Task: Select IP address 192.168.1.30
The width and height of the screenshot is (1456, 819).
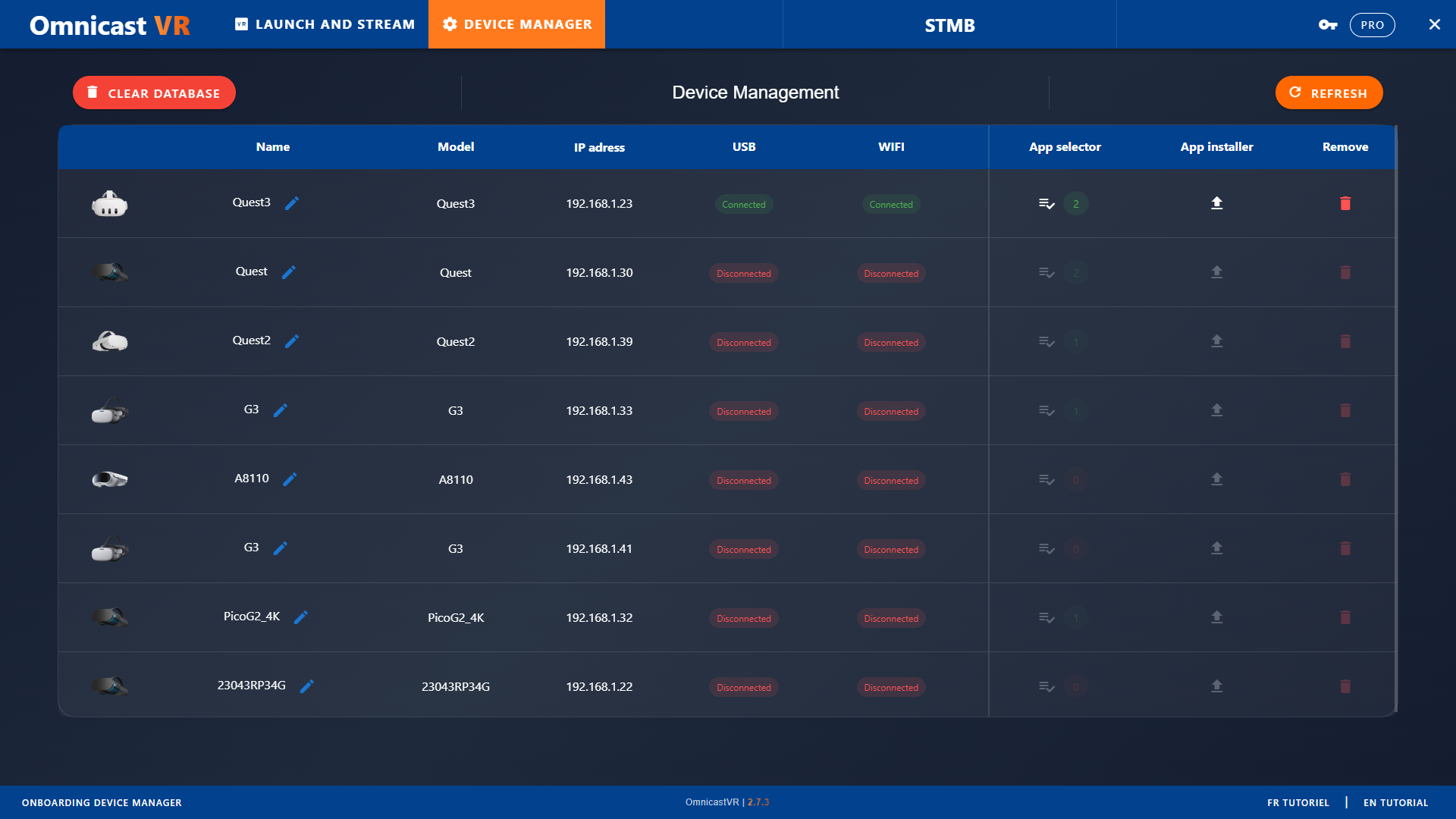Action: 599,273
